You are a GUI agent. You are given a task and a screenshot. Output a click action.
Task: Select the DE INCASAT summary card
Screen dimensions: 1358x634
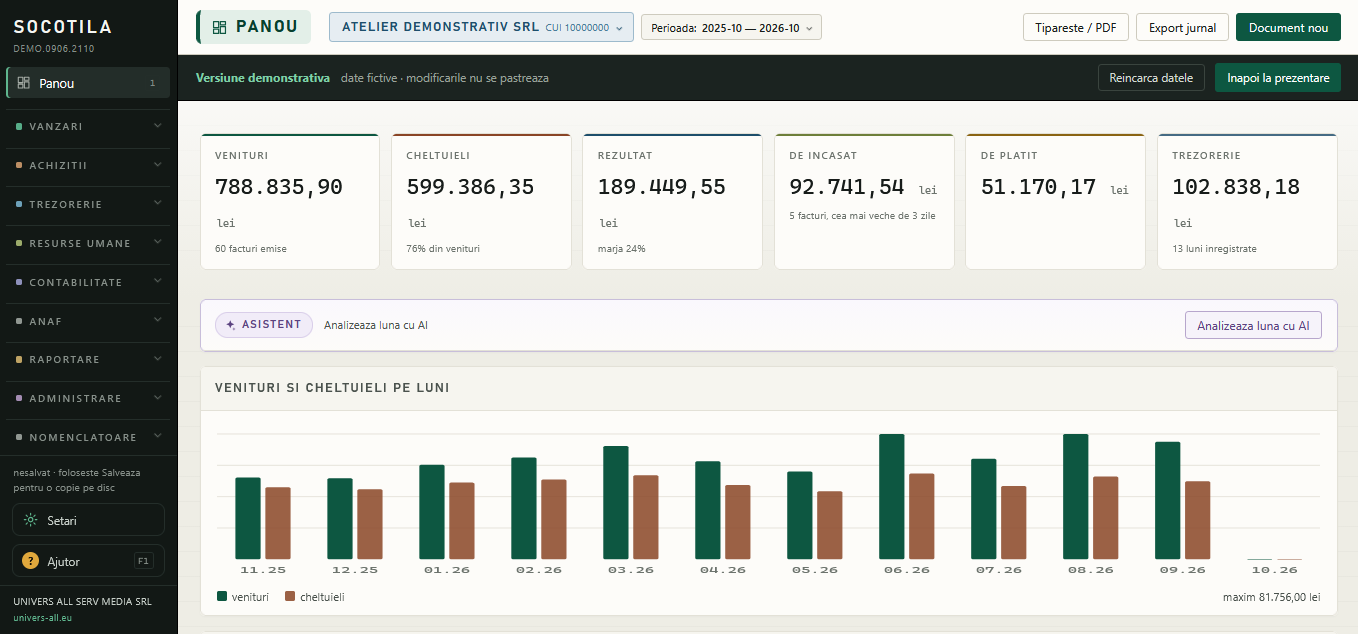tap(864, 202)
